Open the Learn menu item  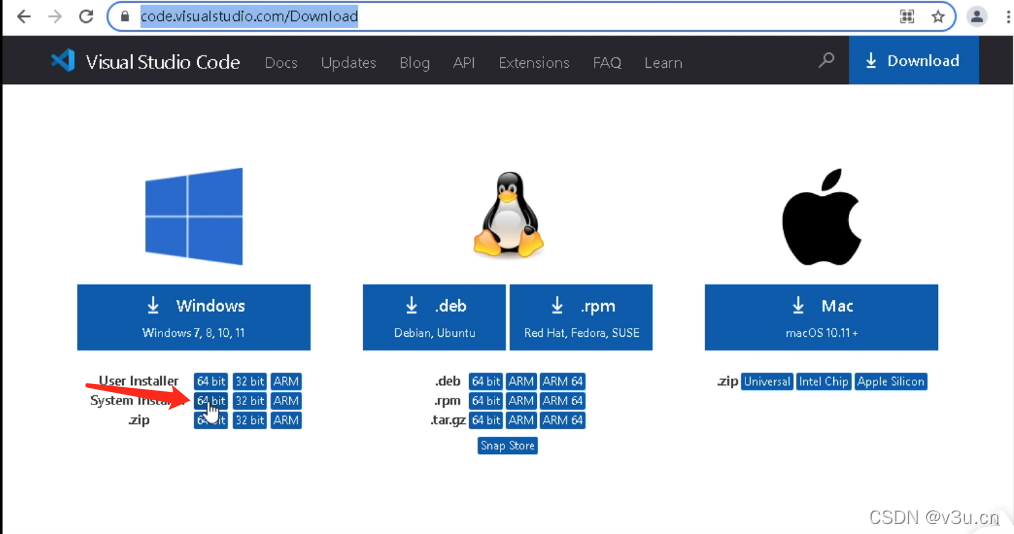[663, 63]
